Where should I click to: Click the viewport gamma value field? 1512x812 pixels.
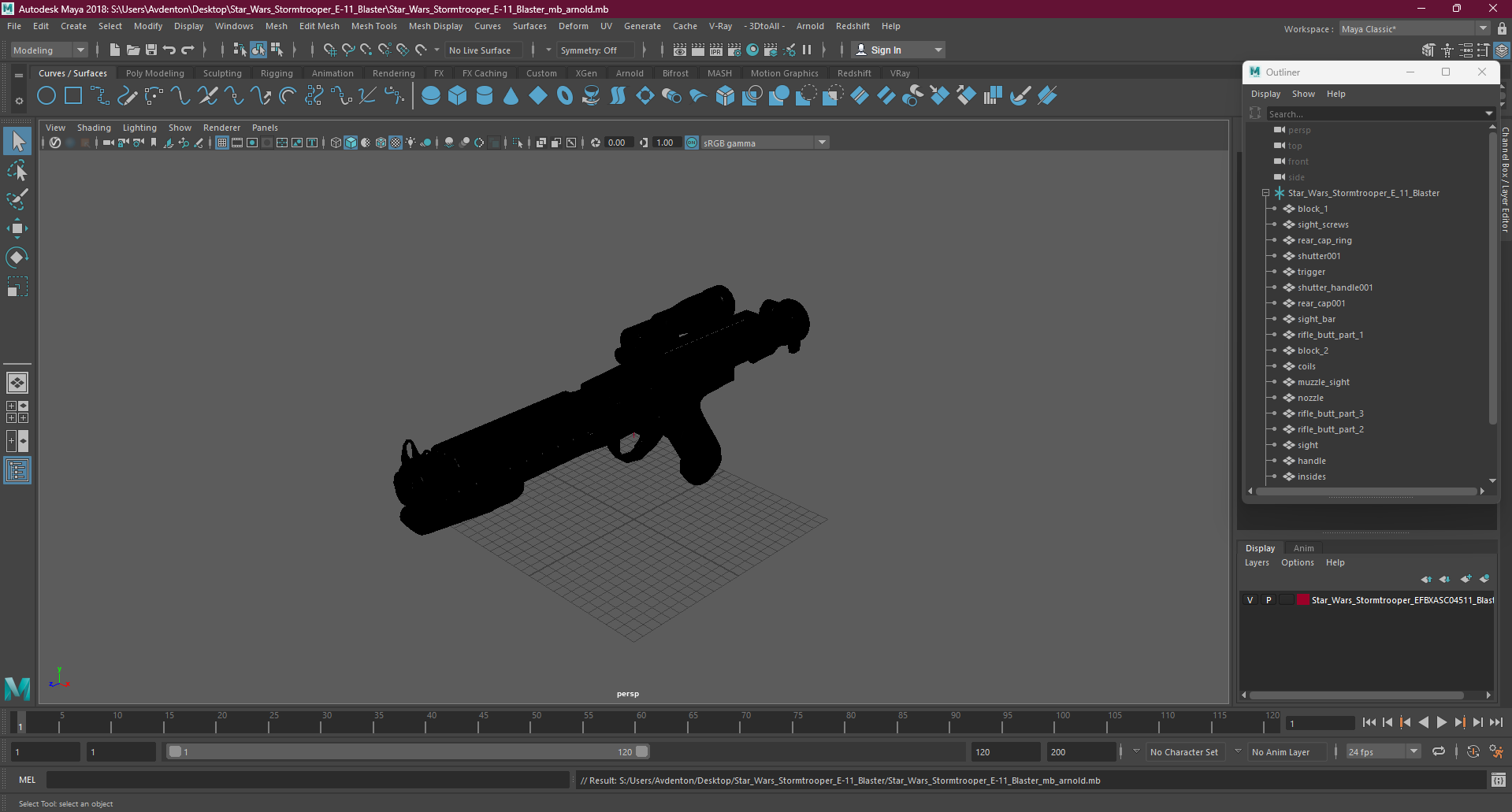[666, 143]
